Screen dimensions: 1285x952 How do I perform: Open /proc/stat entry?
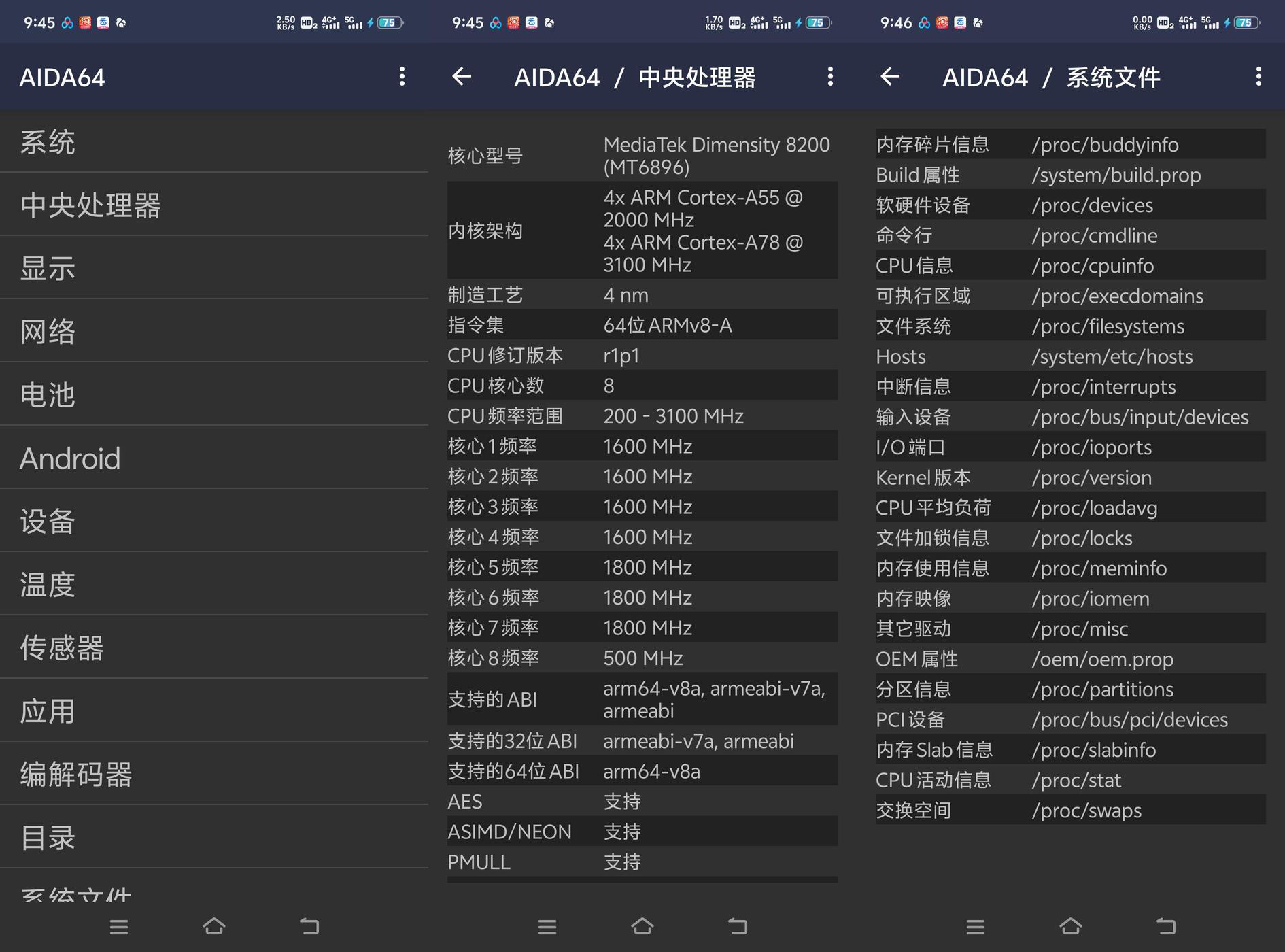pos(1071,780)
